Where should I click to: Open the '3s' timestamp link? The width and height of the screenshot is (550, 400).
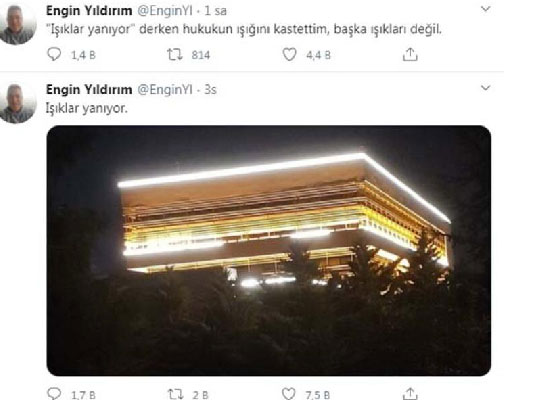pyautogui.click(x=210, y=89)
